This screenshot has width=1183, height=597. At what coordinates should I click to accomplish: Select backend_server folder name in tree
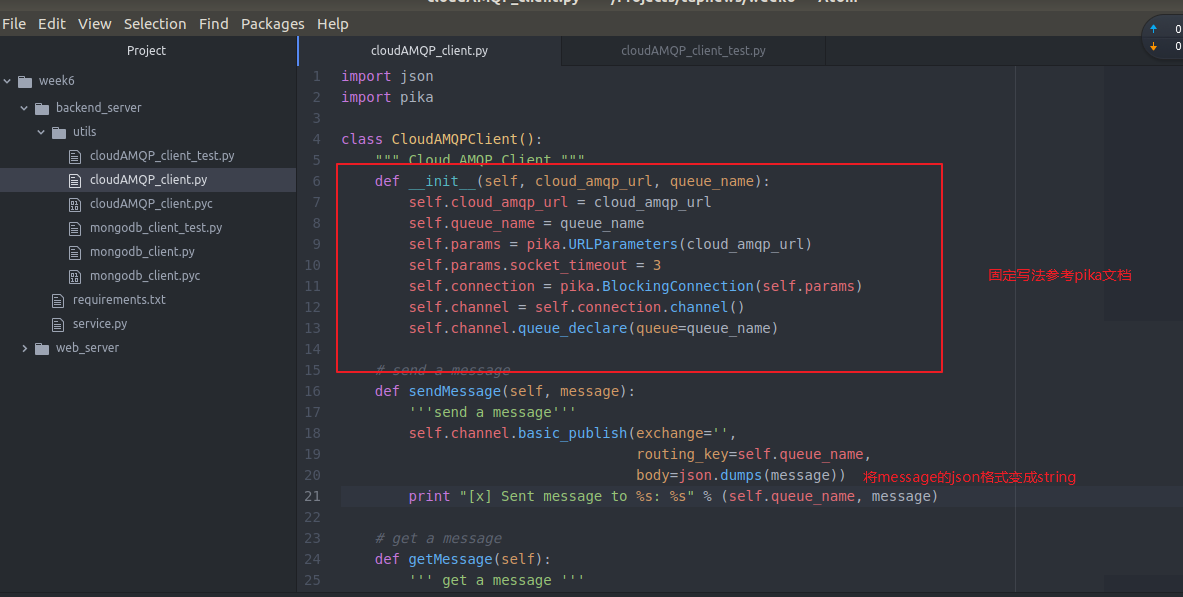click(x=98, y=108)
